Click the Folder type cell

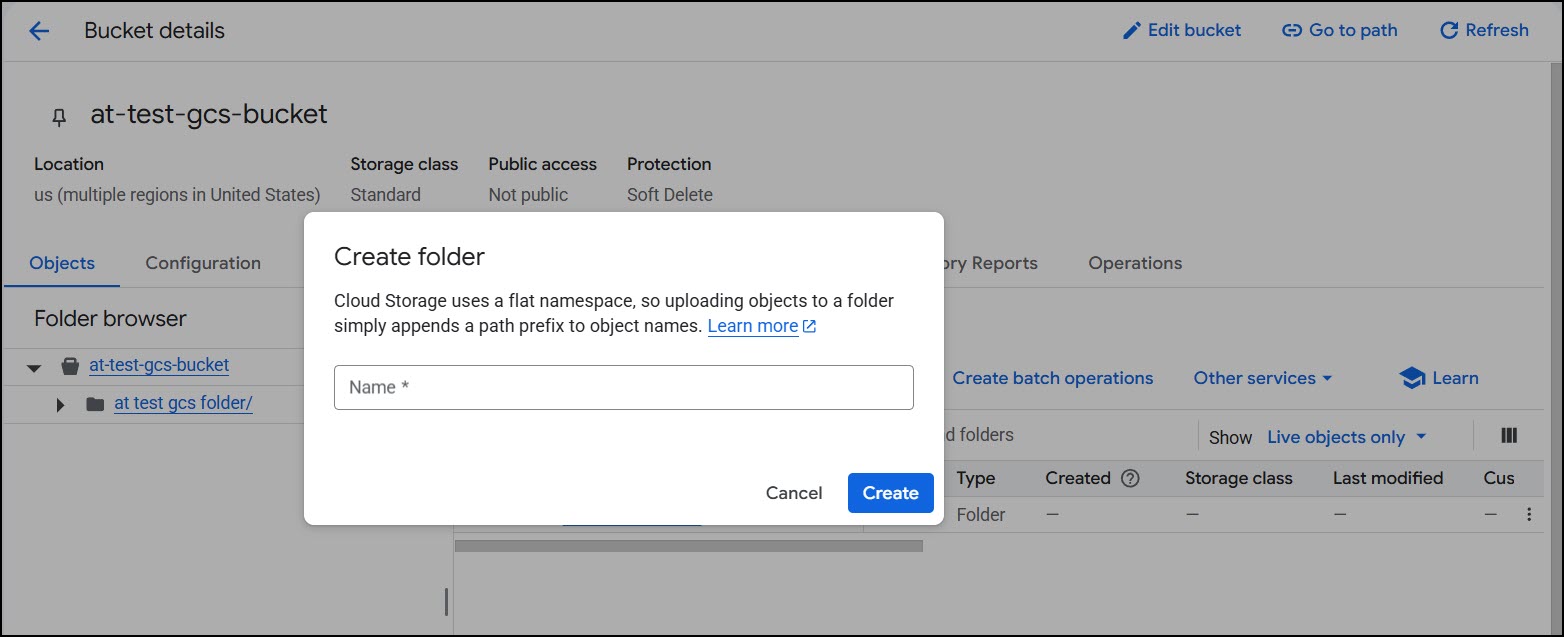pos(981,515)
